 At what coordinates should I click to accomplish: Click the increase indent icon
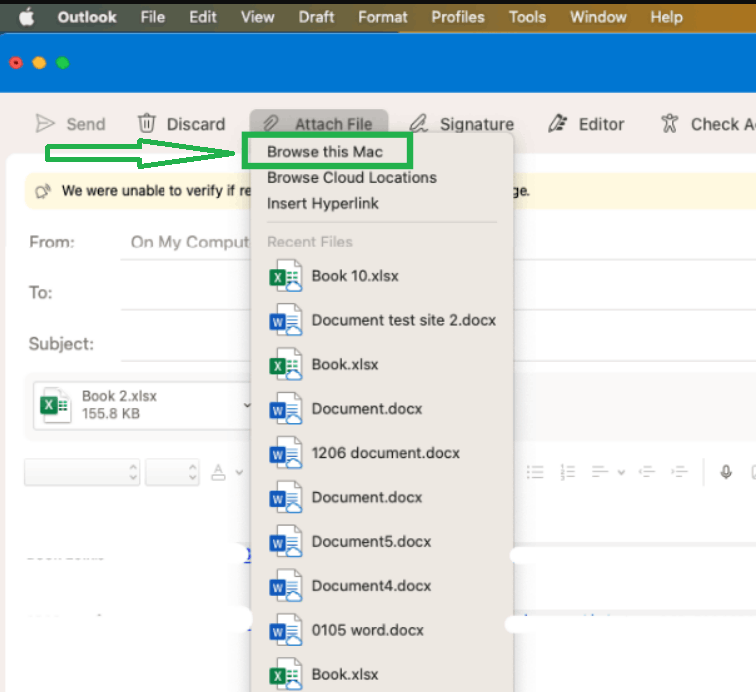pyautogui.click(x=679, y=472)
